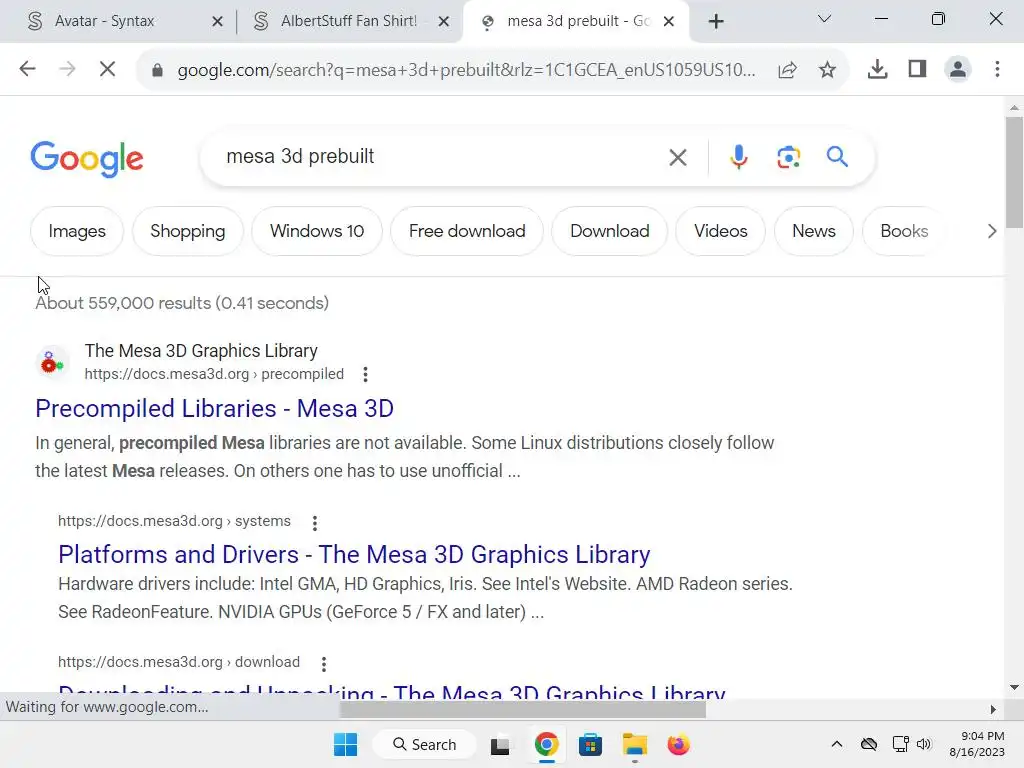Click the docs.mesa3d.org › download URL
Image resolution: width=1024 pixels, height=768 pixels.
tap(179, 662)
